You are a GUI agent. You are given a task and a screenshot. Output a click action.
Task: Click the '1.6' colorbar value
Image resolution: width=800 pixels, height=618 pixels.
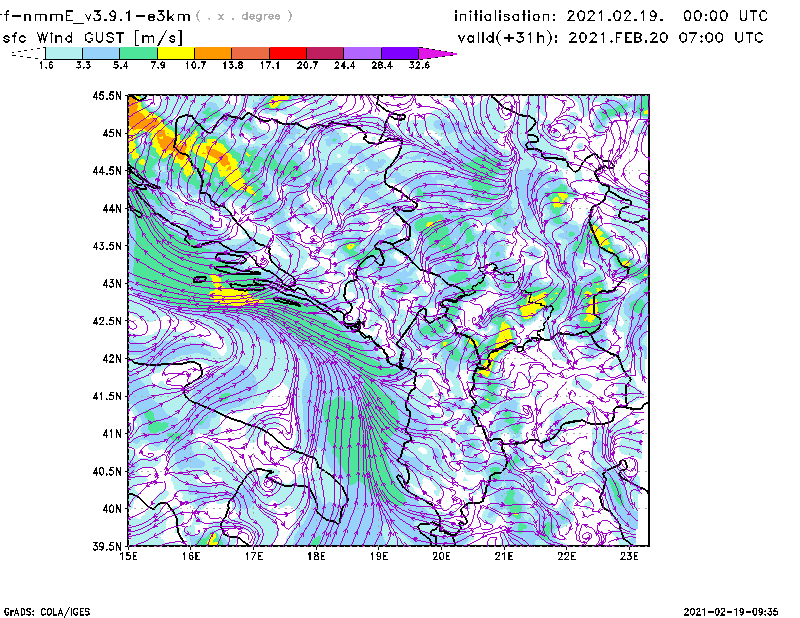click(46, 65)
